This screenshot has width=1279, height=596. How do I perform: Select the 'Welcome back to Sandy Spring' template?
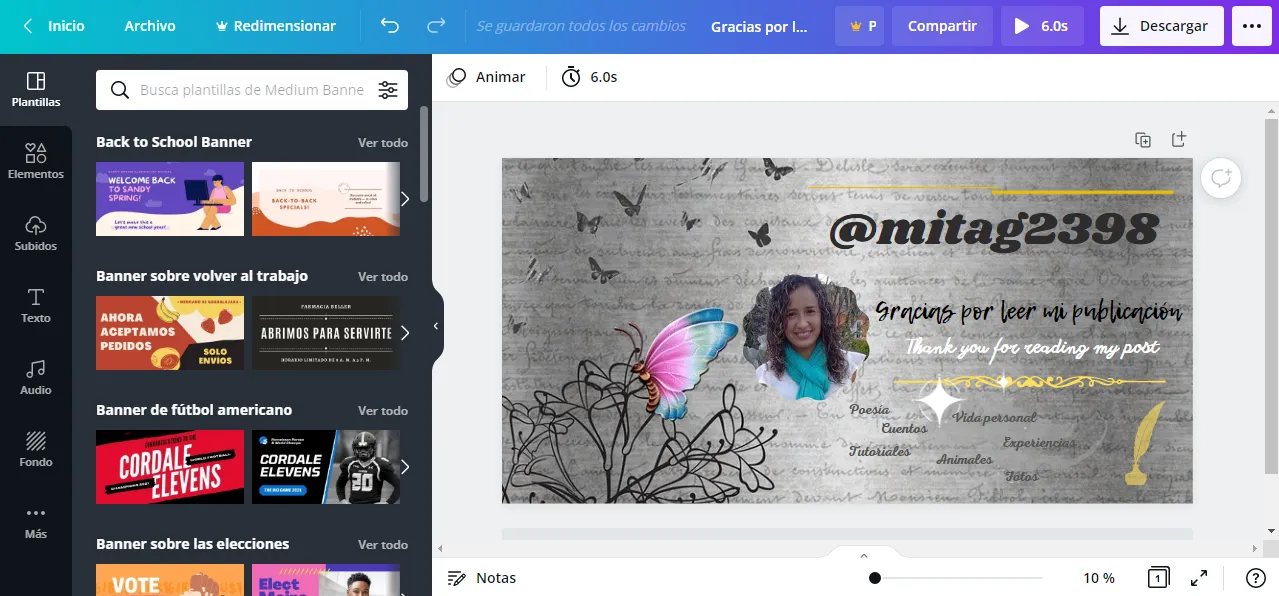click(170, 199)
